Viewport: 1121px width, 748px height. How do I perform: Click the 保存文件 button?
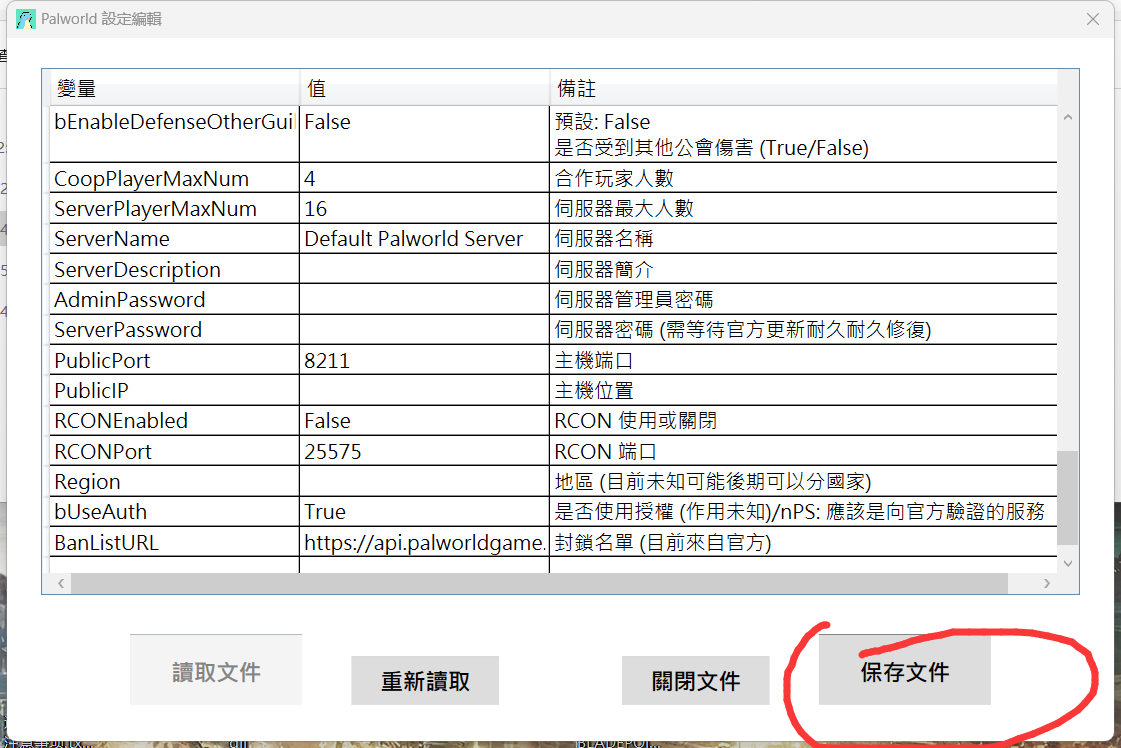[904, 671]
